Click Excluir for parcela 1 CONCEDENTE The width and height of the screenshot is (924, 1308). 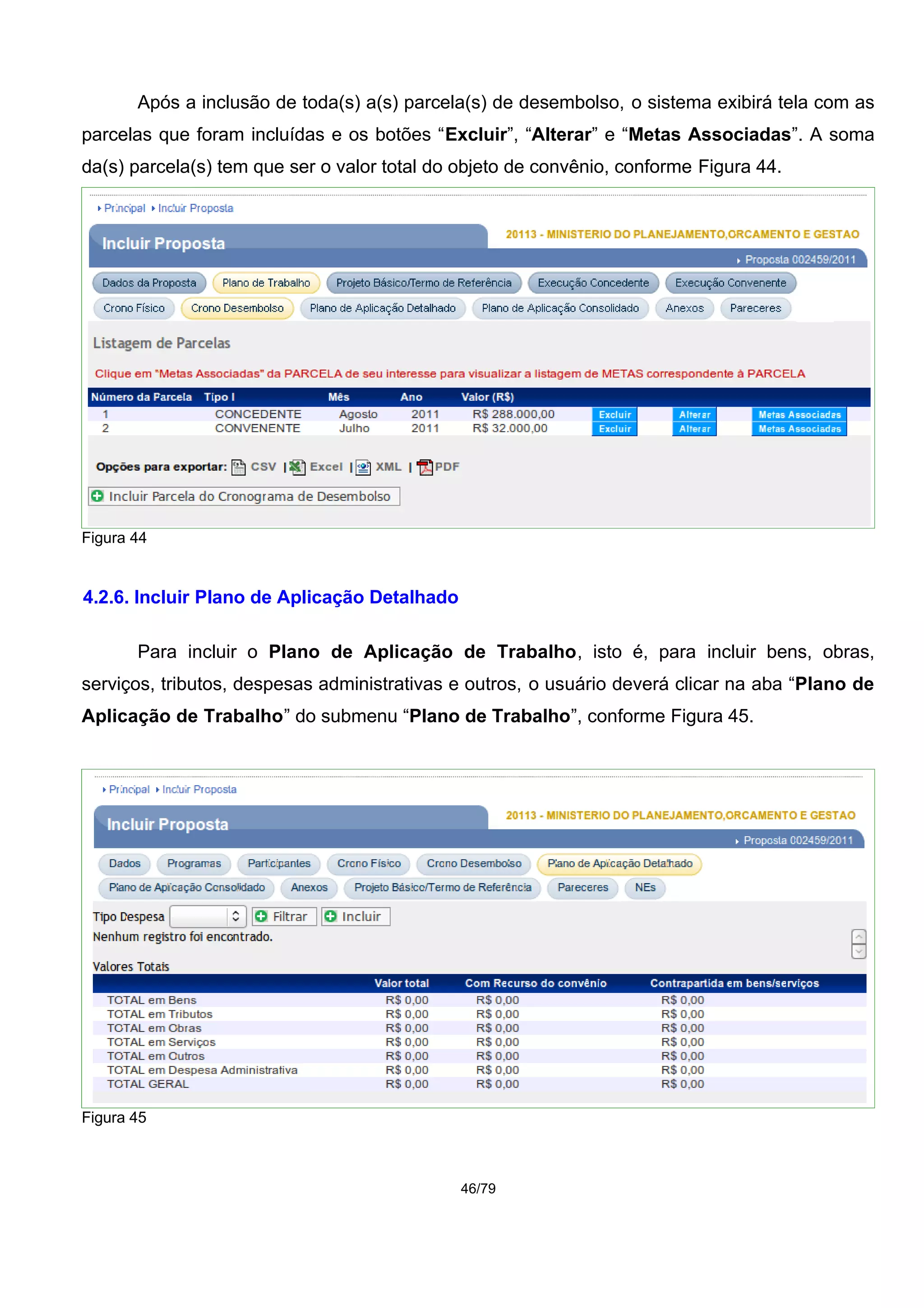615,415
